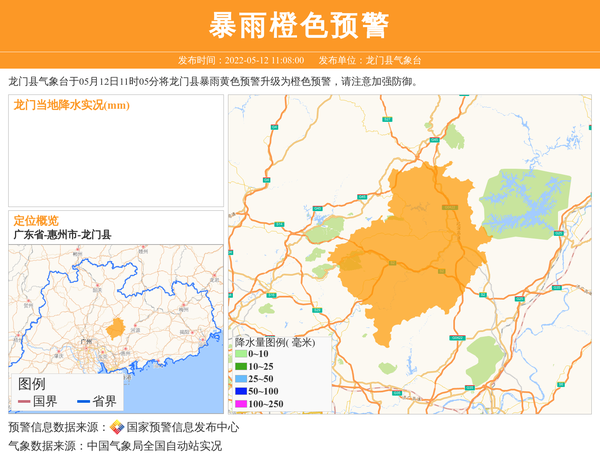This screenshot has height=471, width=600.
Task: Click the 国家预警信息发布中心 logo icon
Action: click(118, 428)
